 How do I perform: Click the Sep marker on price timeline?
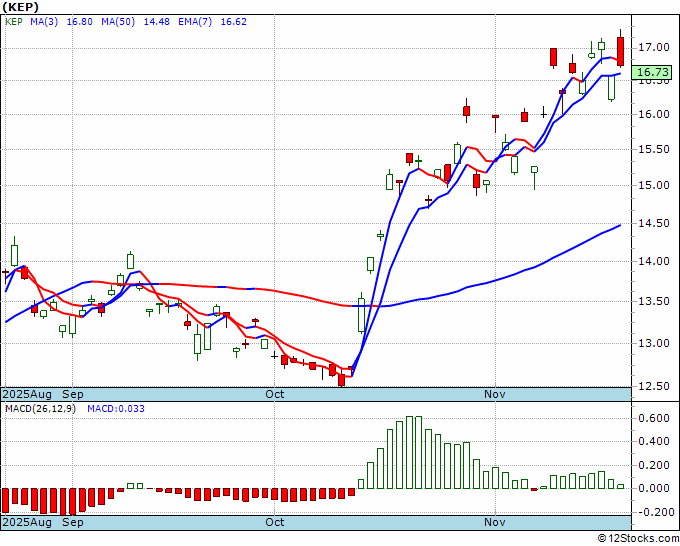(x=73, y=394)
